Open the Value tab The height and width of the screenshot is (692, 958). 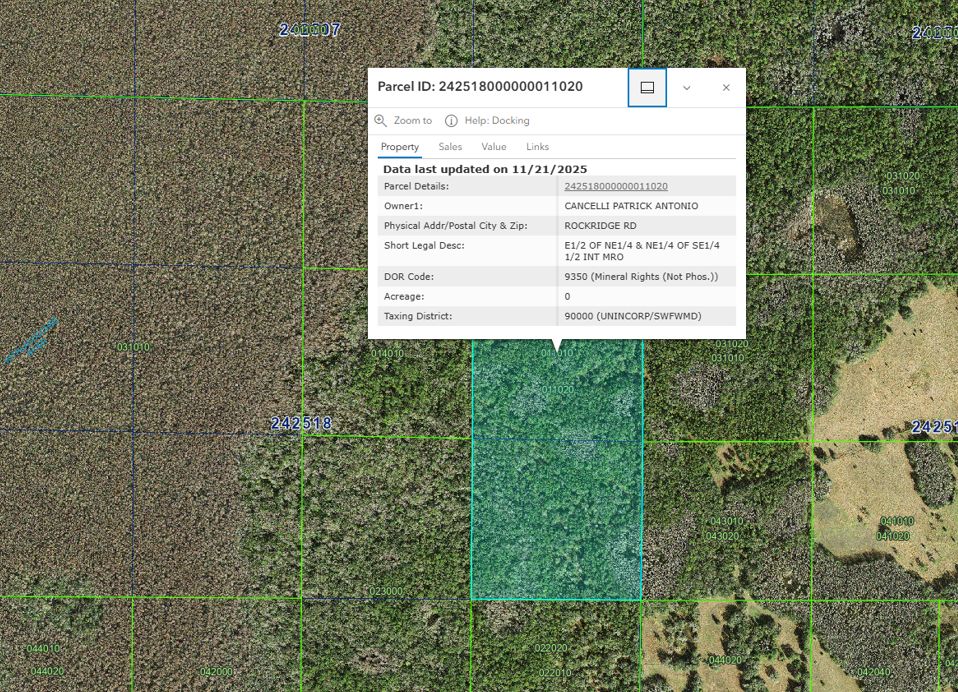494,147
